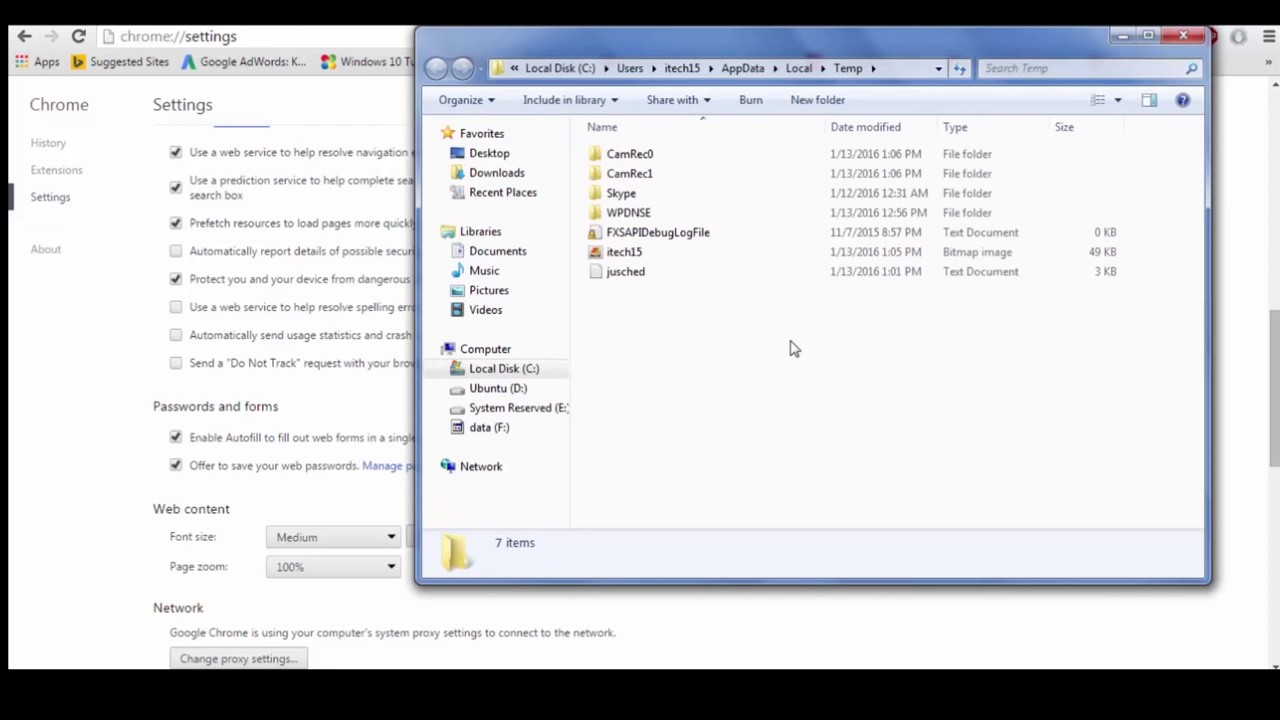Toggle Enable Autofill checkbox
Image resolution: width=1280 pixels, height=720 pixels.
pos(176,437)
